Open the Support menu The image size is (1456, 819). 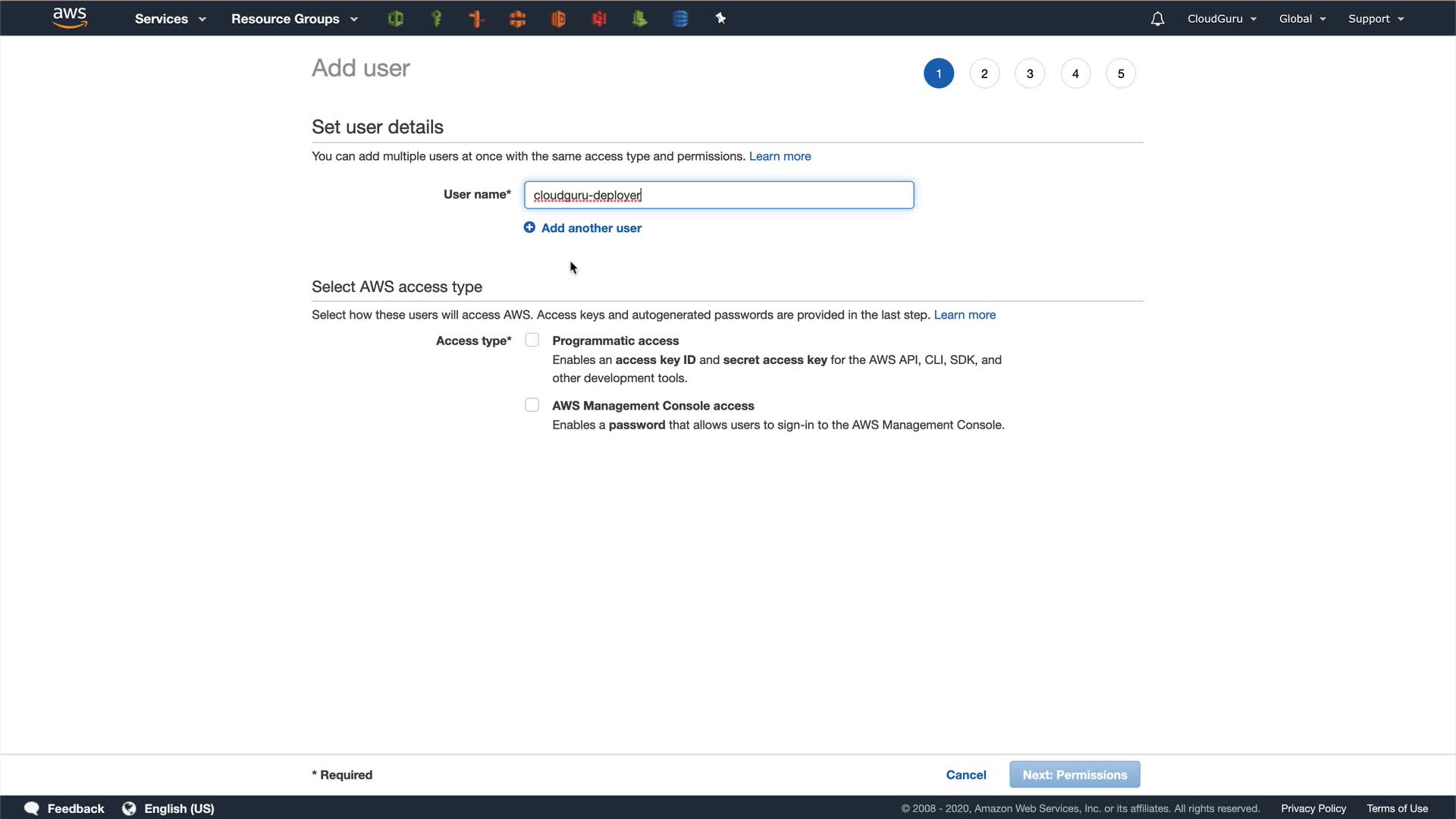[1376, 19]
